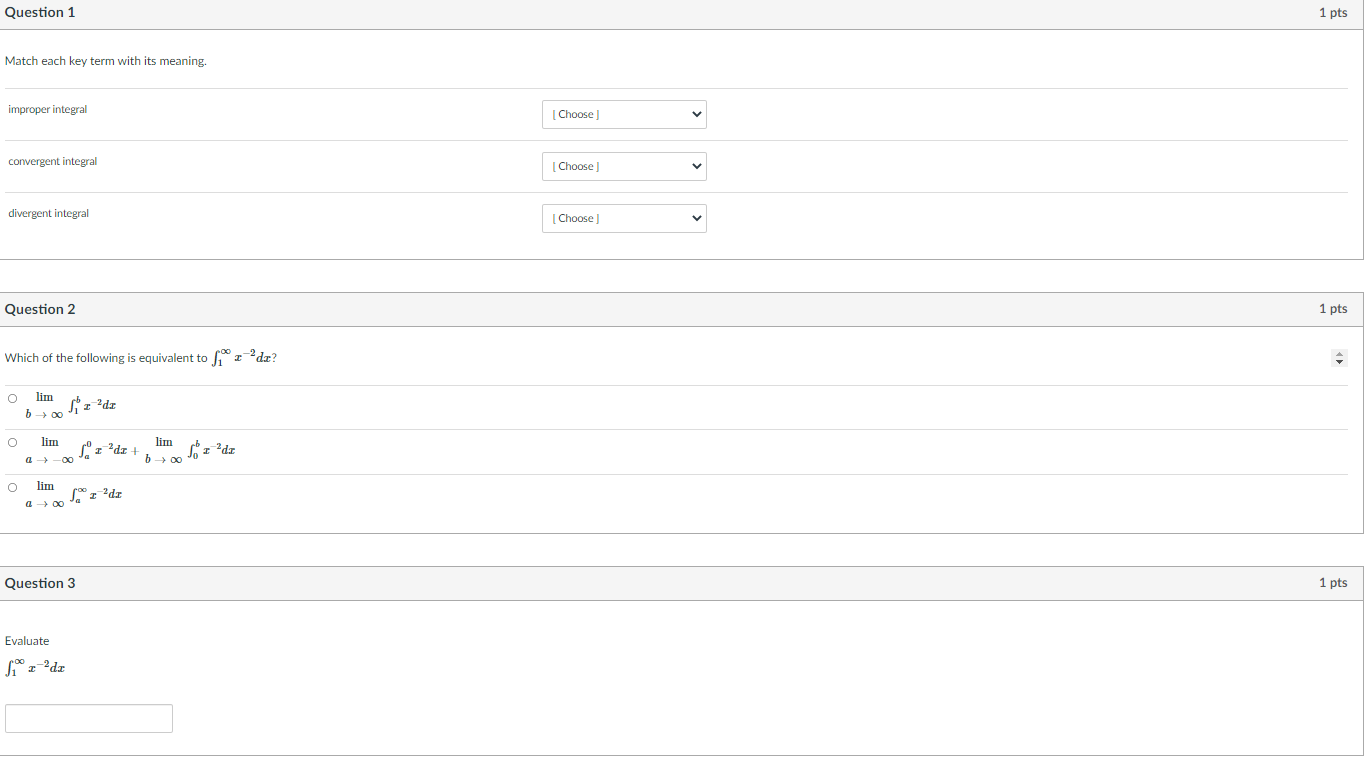This screenshot has width=1367, height=763.
Task: Click the Match each key term instruction text
Action: (x=106, y=61)
